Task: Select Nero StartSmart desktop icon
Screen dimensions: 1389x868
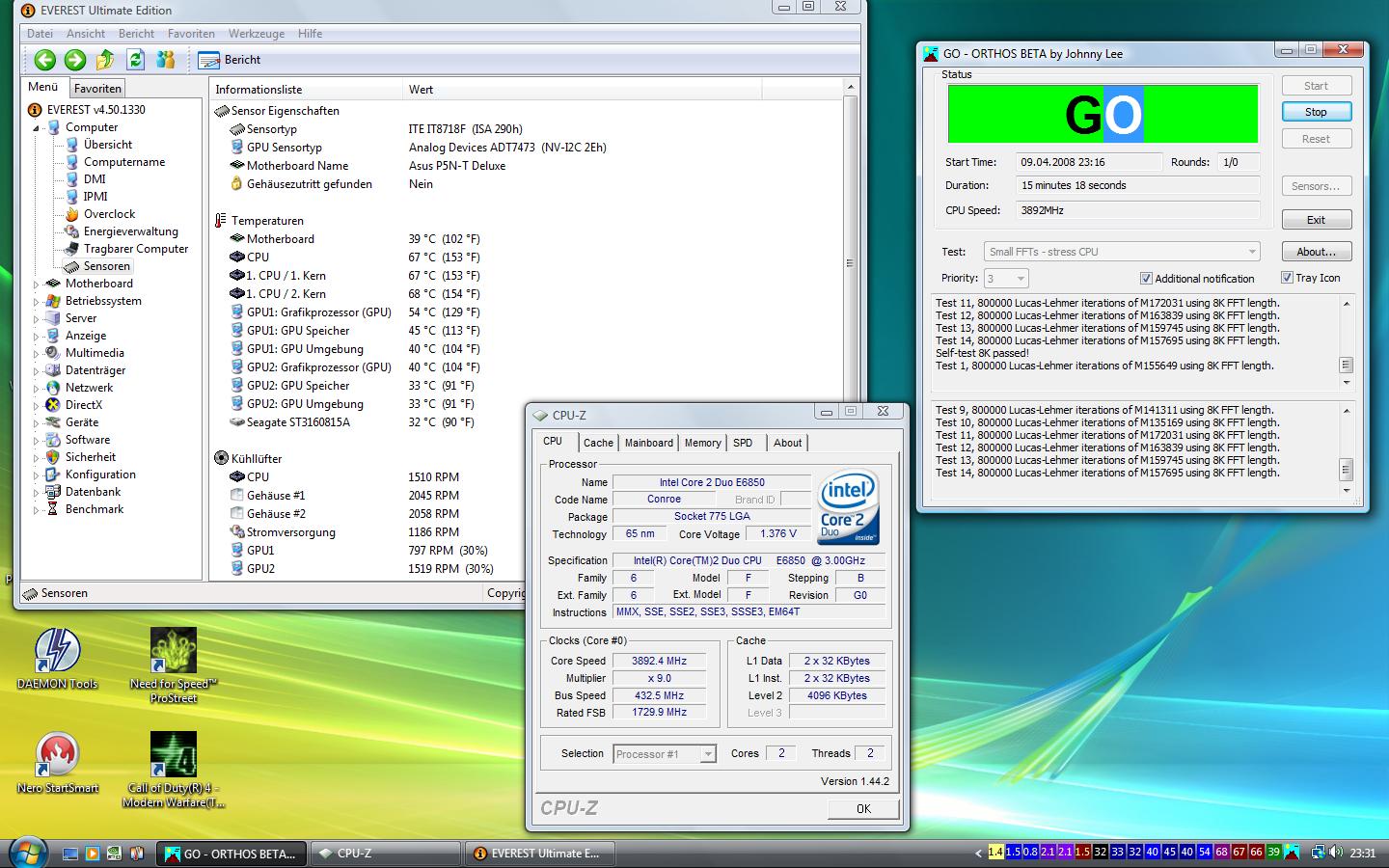Action: pyautogui.click(x=57, y=755)
